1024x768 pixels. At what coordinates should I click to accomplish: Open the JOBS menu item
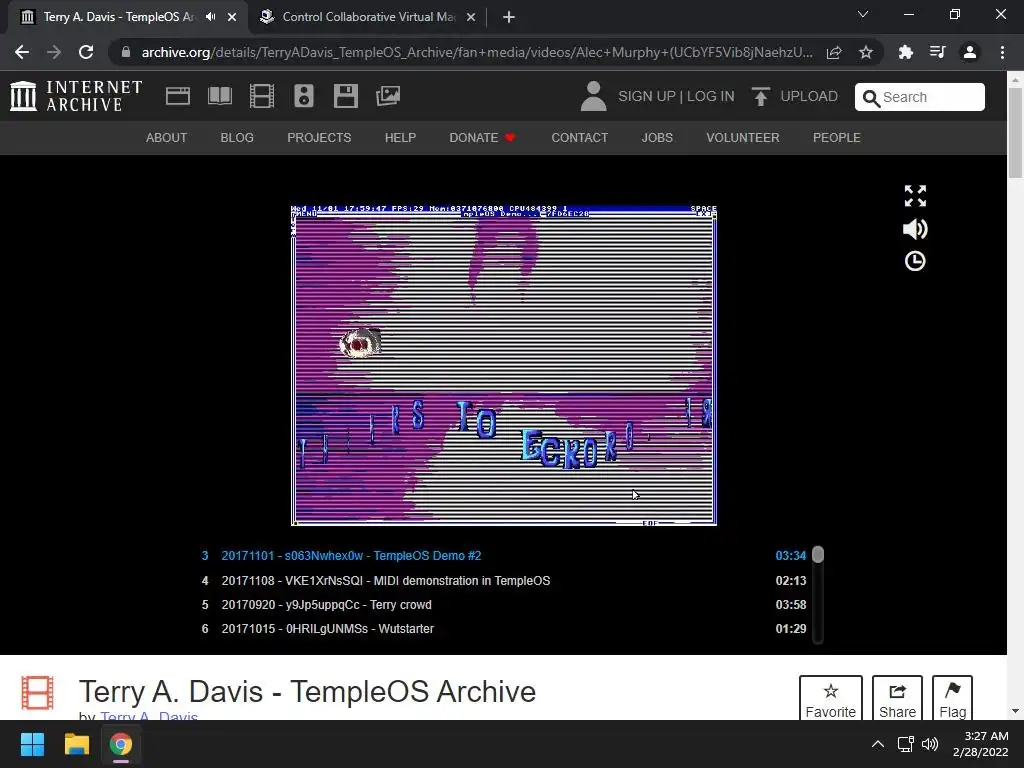pos(657,138)
